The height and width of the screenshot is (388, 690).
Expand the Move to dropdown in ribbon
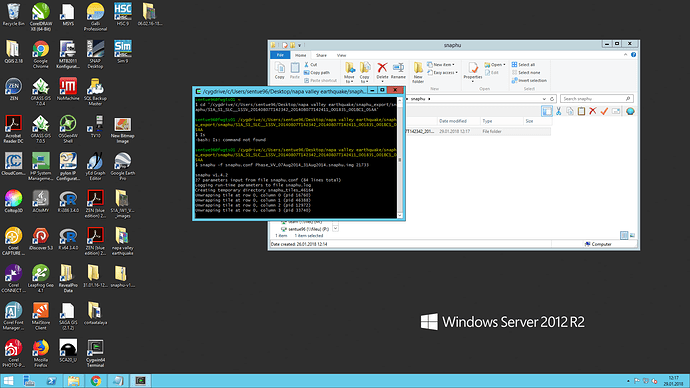coord(349,81)
